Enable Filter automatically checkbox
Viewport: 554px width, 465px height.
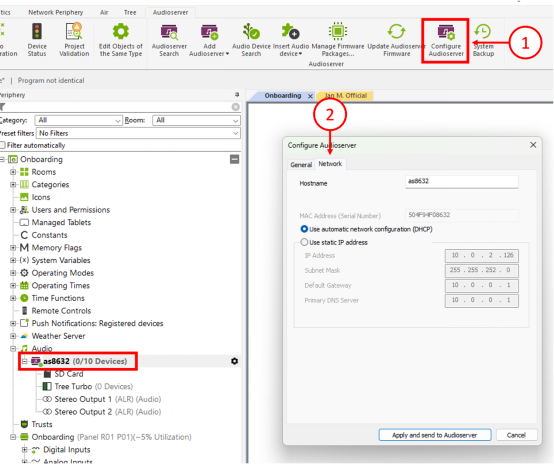click(3, 145)
